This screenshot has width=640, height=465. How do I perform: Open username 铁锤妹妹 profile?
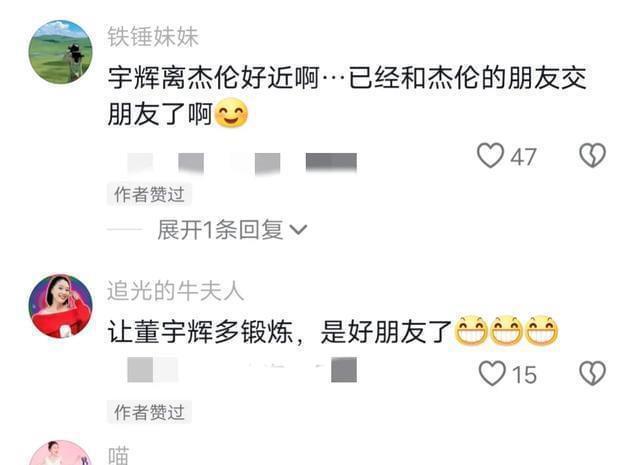(x=153, y=37)
